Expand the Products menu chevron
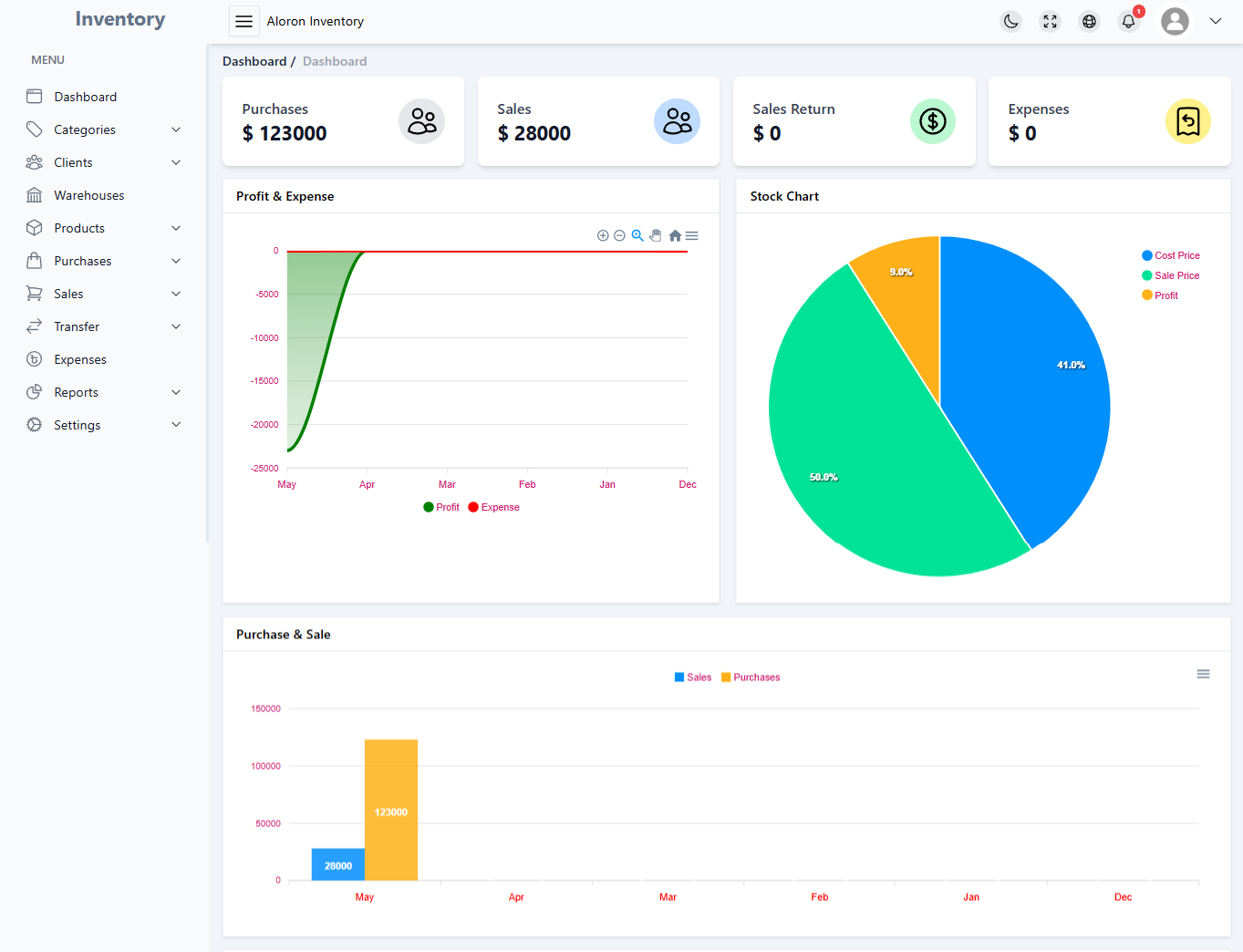The height and width of the screenshot is (952, 1243). 176,228
